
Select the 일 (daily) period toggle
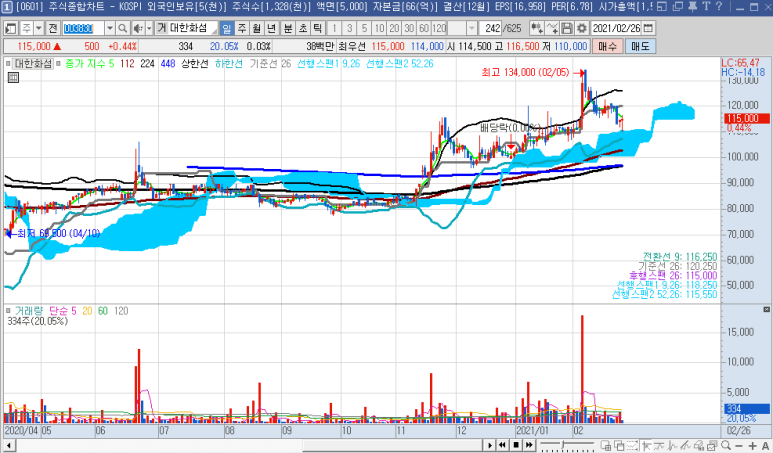pos(228,28)
